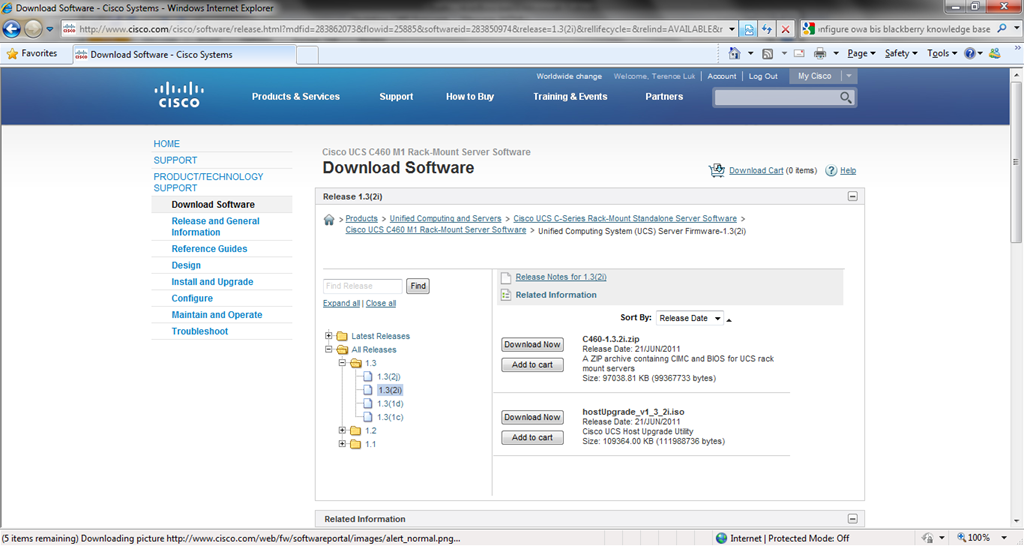Expand the bottom Related Information section

[853, 519]
